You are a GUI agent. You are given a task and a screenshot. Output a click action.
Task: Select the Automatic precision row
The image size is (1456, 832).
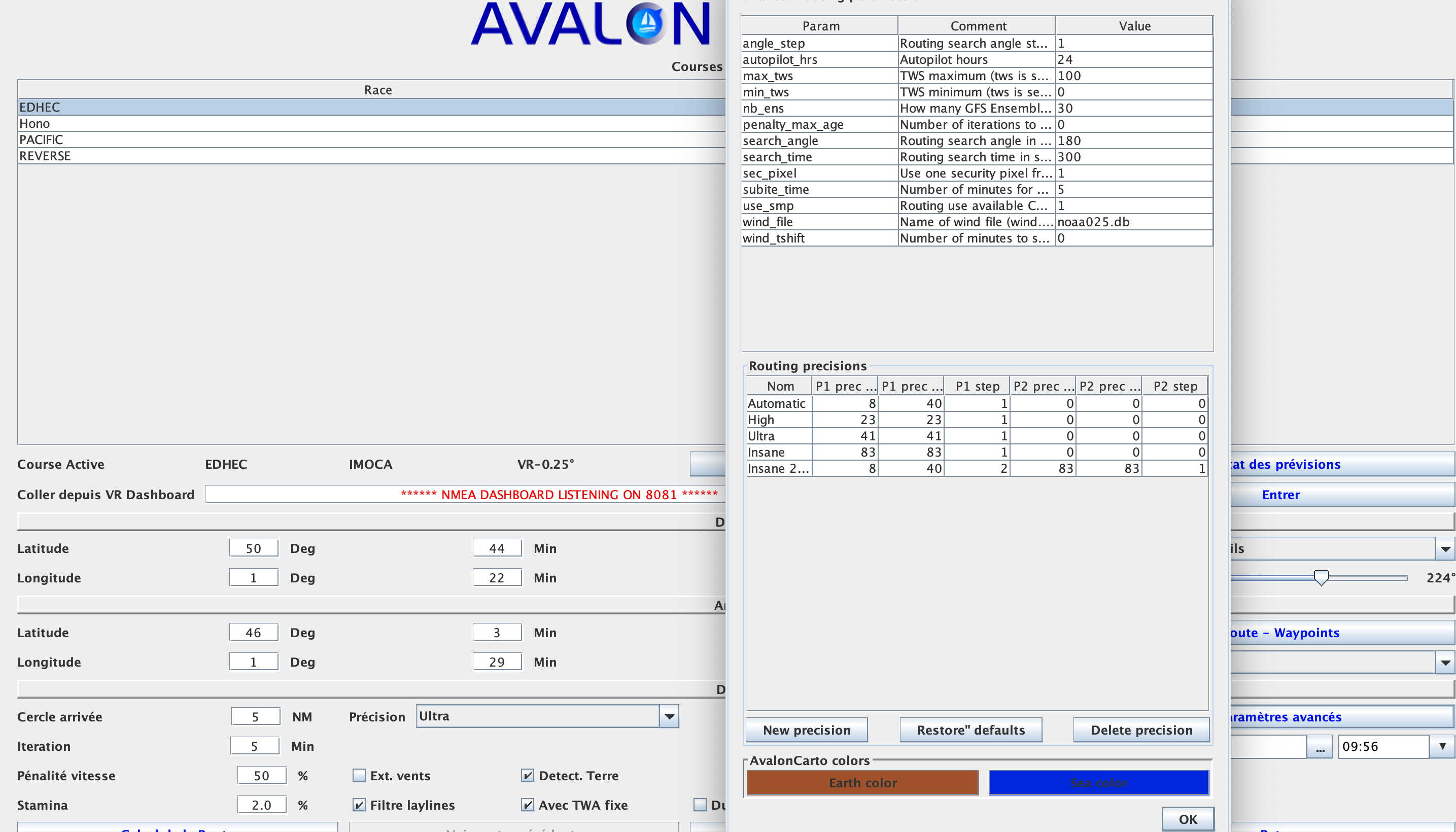pyautogui.click(x=977, y=403)
